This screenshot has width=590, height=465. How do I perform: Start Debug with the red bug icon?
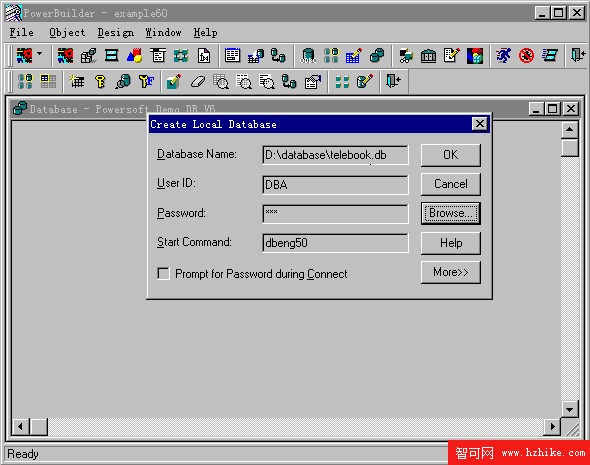coord(526,56)
